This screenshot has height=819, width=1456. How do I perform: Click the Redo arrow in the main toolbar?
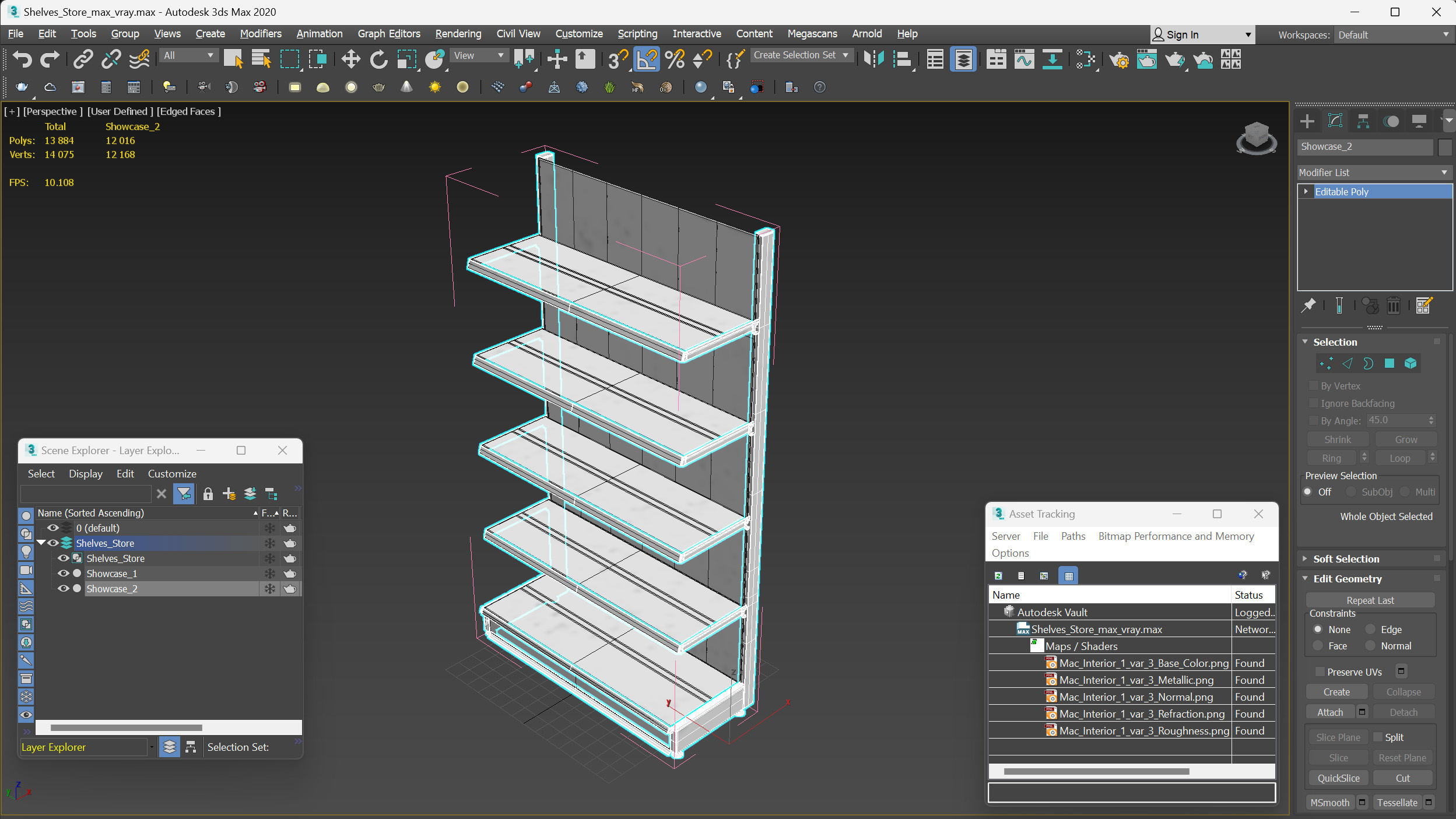50,59
